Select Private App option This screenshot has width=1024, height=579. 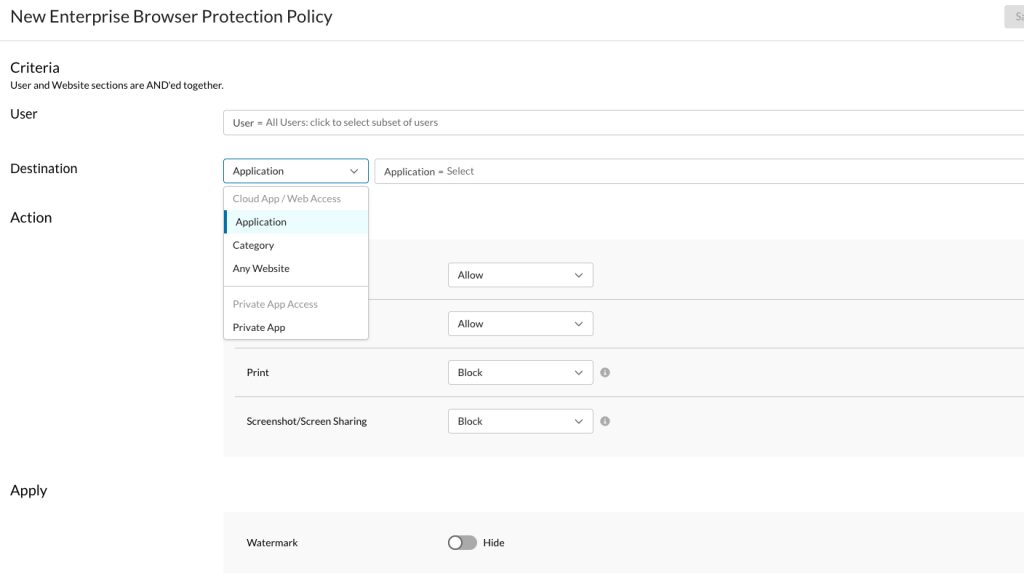[x=296, y=328]
